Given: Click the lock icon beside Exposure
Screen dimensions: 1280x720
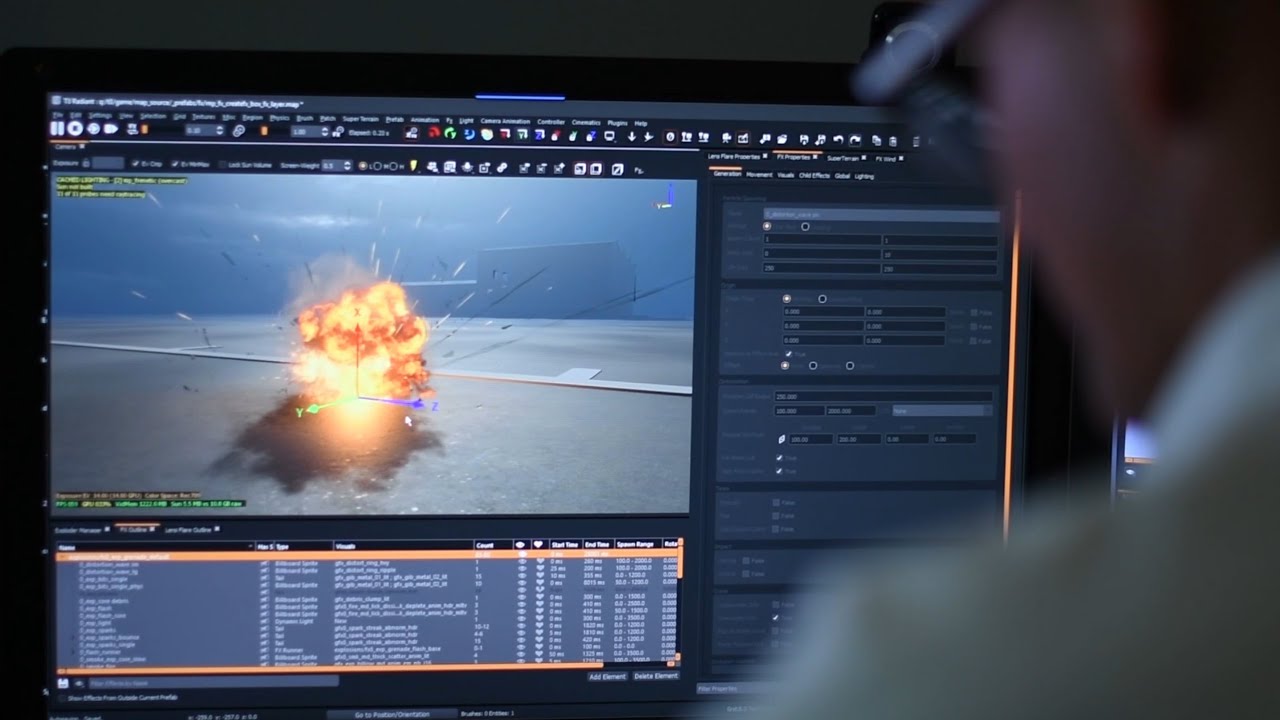Looking at the screenshot, I should tap(84, 162).
